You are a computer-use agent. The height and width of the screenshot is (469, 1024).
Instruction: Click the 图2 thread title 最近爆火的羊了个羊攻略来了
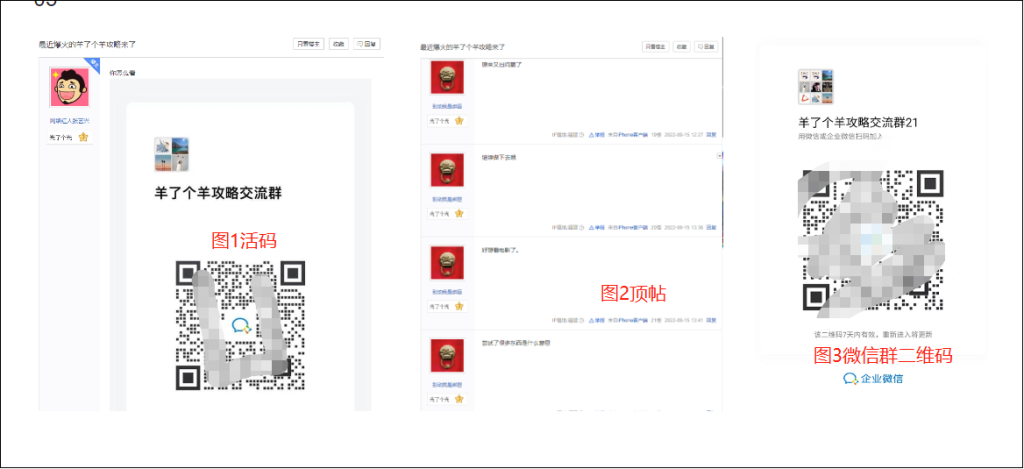pos(462,47)
